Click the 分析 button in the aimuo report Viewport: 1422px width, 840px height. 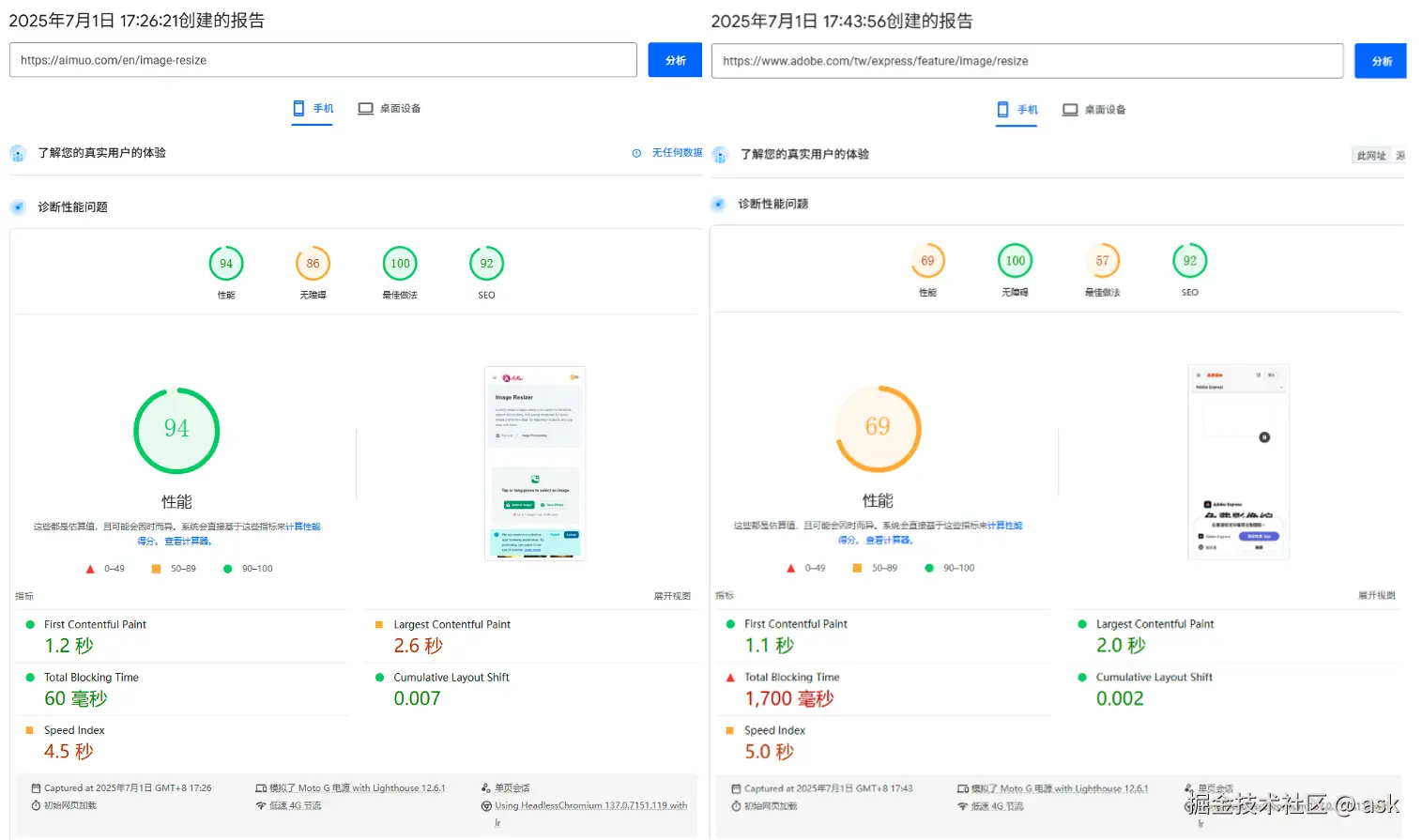675,60
